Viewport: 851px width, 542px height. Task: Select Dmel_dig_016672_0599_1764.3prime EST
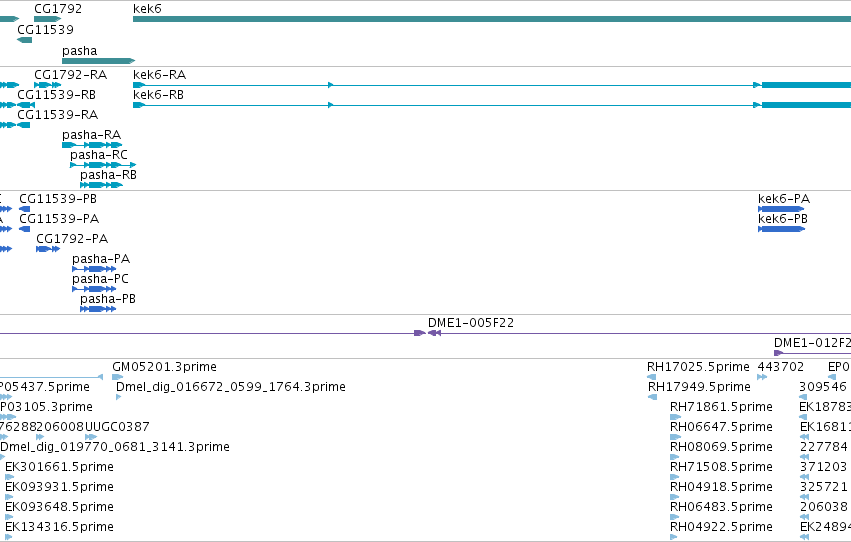[x=119, y=397]
